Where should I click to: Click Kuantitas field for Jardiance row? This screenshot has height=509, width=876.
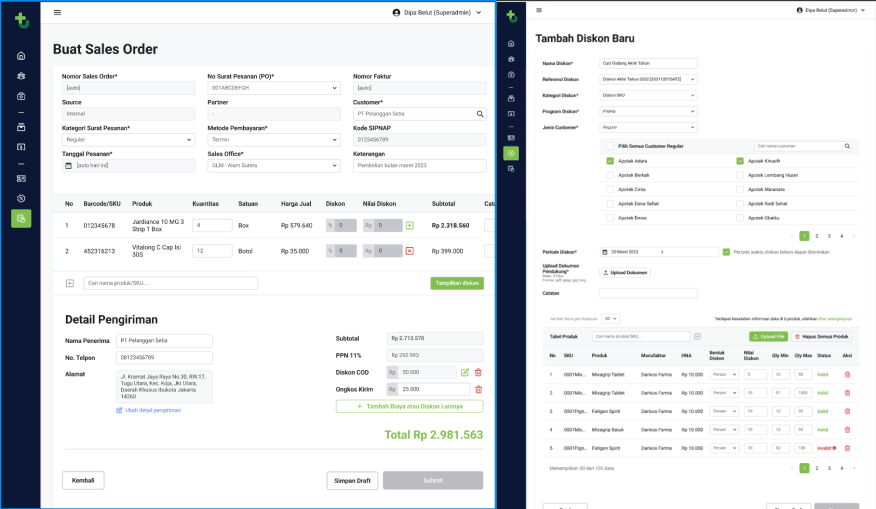pyautogui.click(x=212, y=226)
